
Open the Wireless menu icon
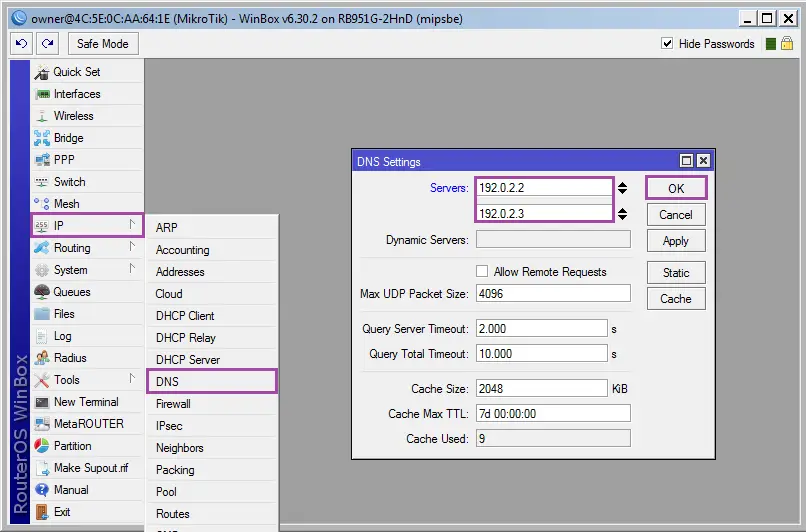point(42,116)
